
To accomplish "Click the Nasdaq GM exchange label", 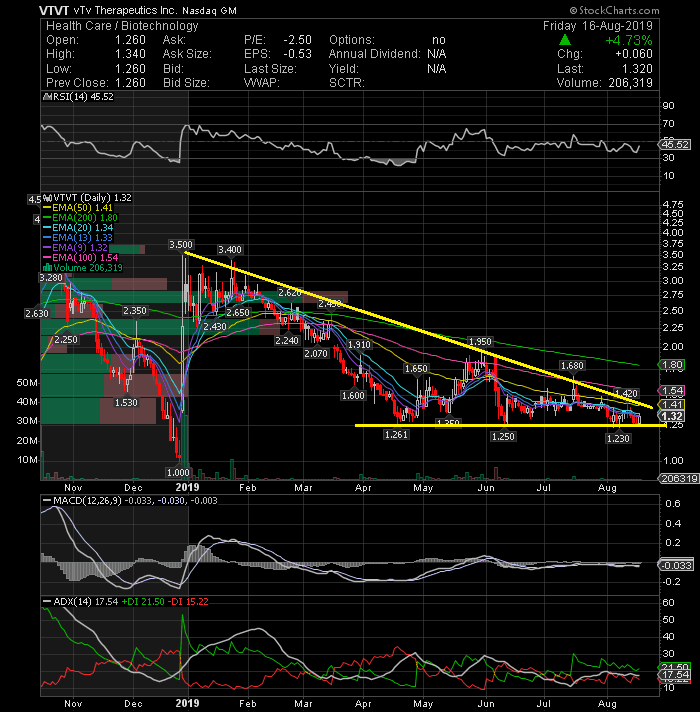I will point(210,10).
